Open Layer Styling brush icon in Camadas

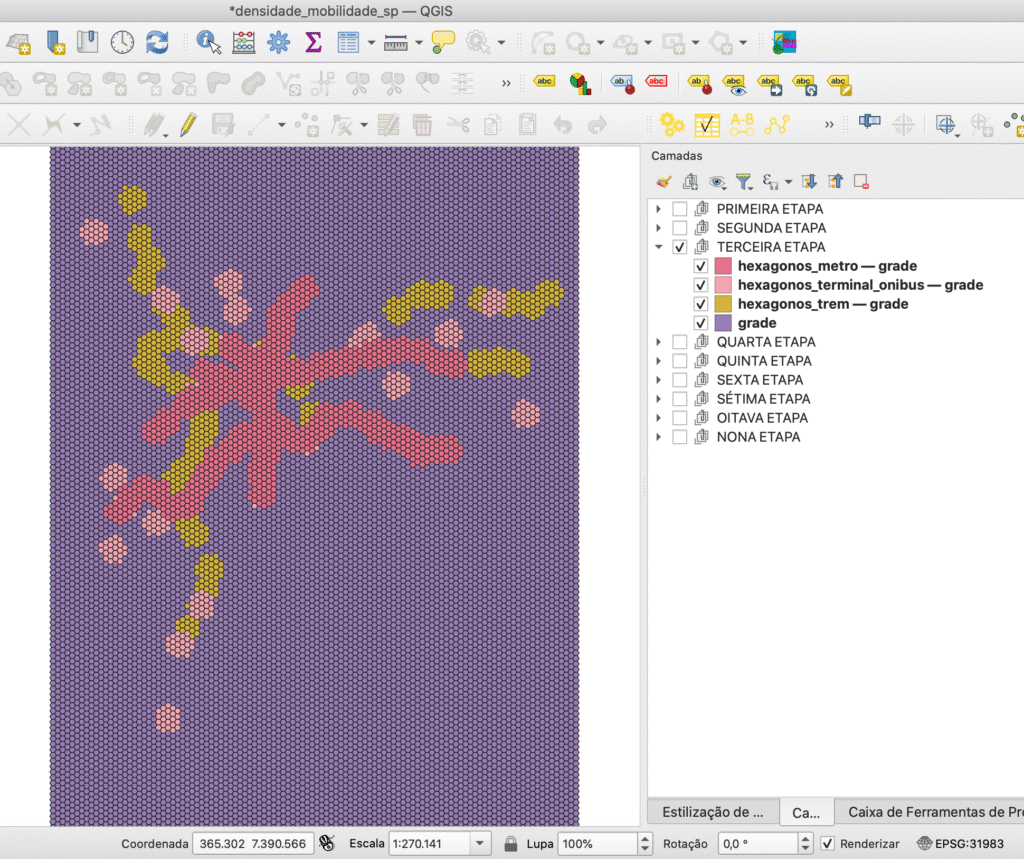[x=664, y=182]
